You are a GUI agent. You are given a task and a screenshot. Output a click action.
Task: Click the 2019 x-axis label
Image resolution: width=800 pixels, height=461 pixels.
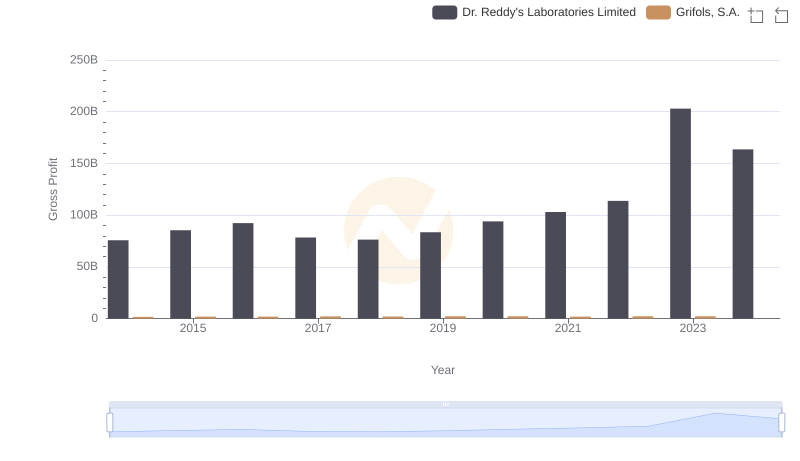pyautogui.click(x=443, y=328)
